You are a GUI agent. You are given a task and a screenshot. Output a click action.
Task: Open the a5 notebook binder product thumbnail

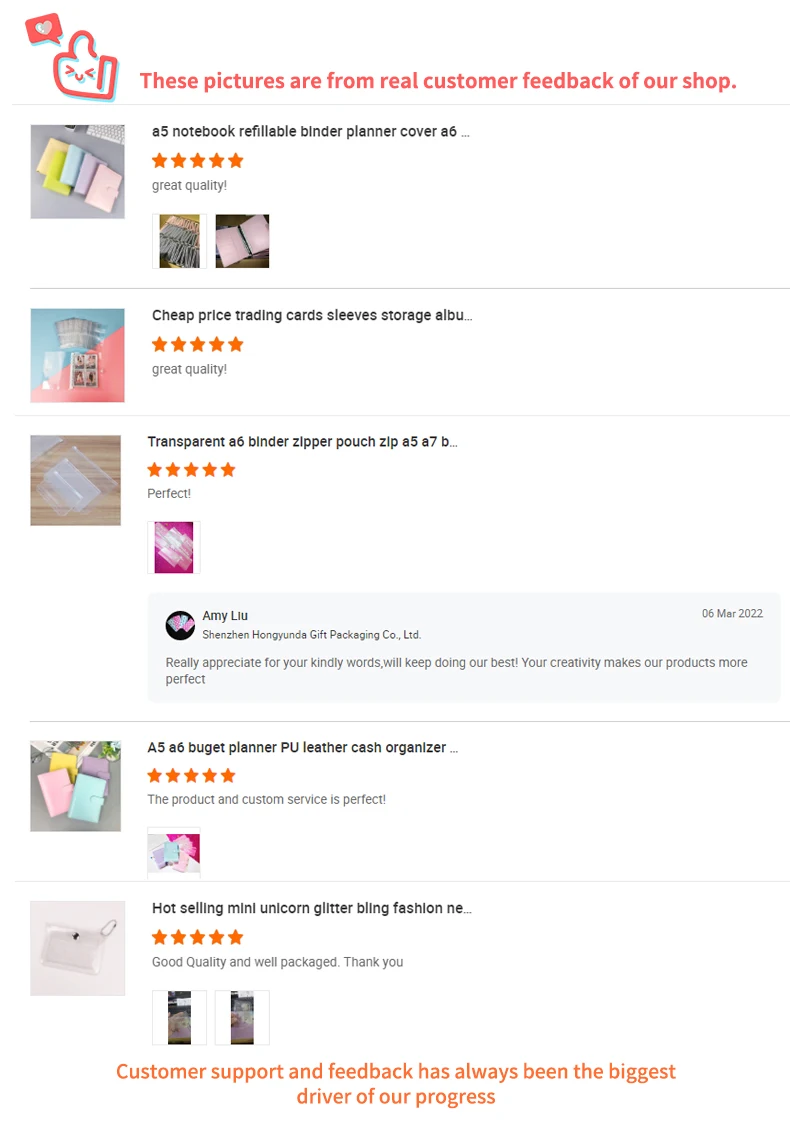(x=77, y=172)
